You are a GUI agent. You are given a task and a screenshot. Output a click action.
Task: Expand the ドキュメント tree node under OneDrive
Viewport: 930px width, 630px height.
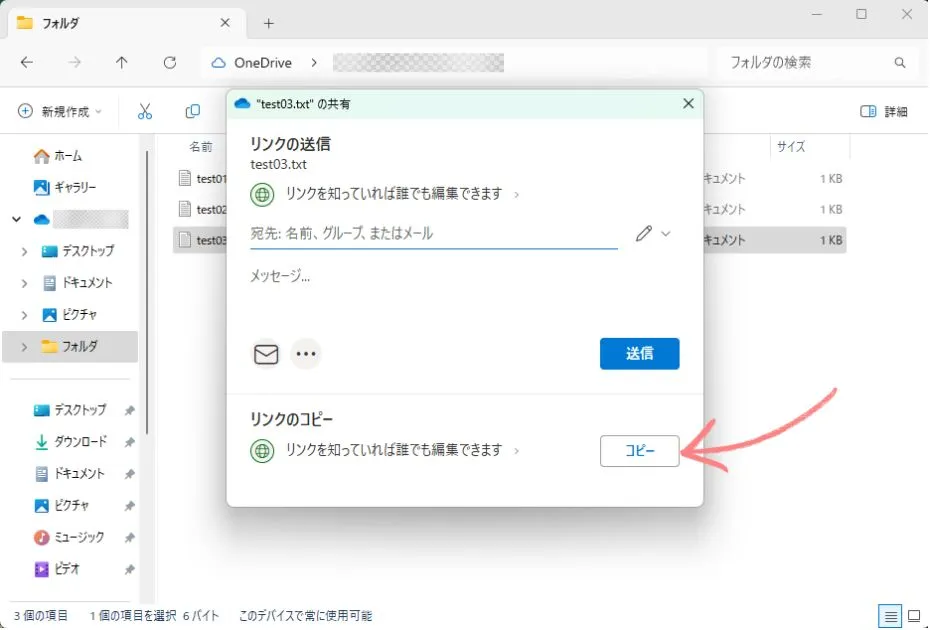coord(24,283)
